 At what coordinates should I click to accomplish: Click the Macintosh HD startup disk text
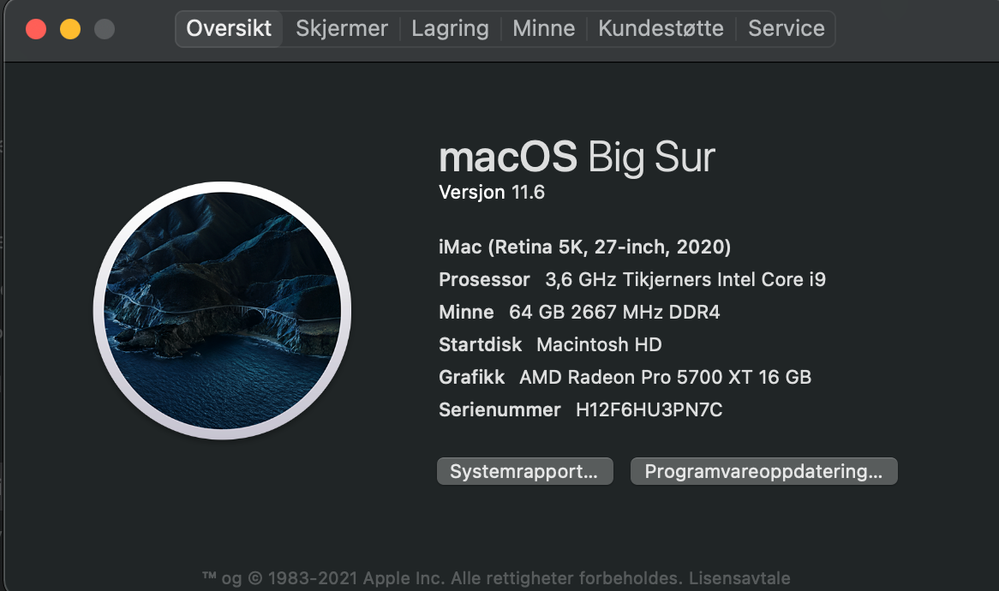[x=599, y=345]
